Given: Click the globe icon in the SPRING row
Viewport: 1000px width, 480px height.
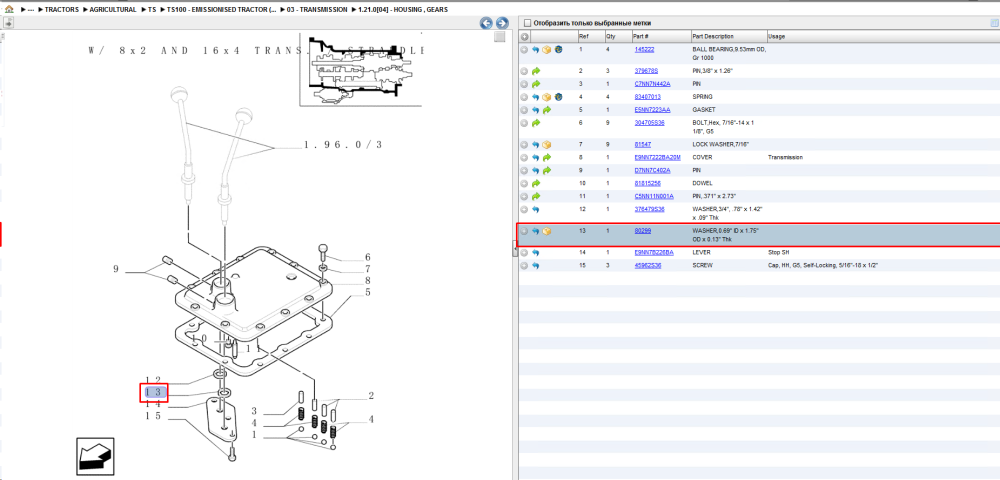Looking at the screenshot, I should (x=558, y=97).
